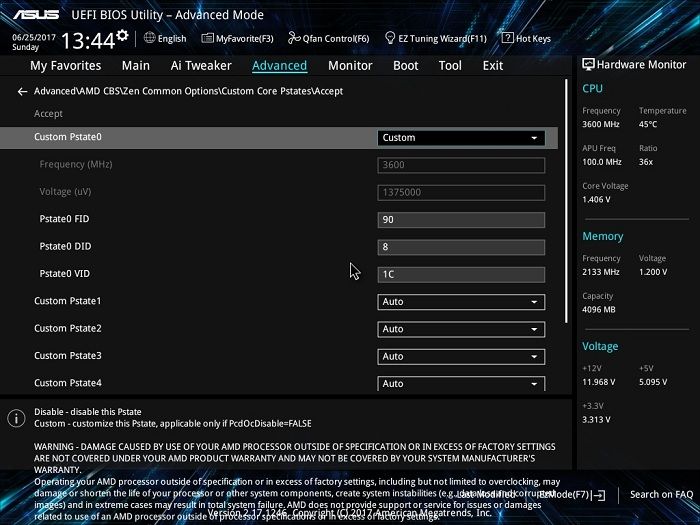The width and height of the screenshot is (700, 525).
Task: Click Search on FAQ link
Action: click(661, 495)
